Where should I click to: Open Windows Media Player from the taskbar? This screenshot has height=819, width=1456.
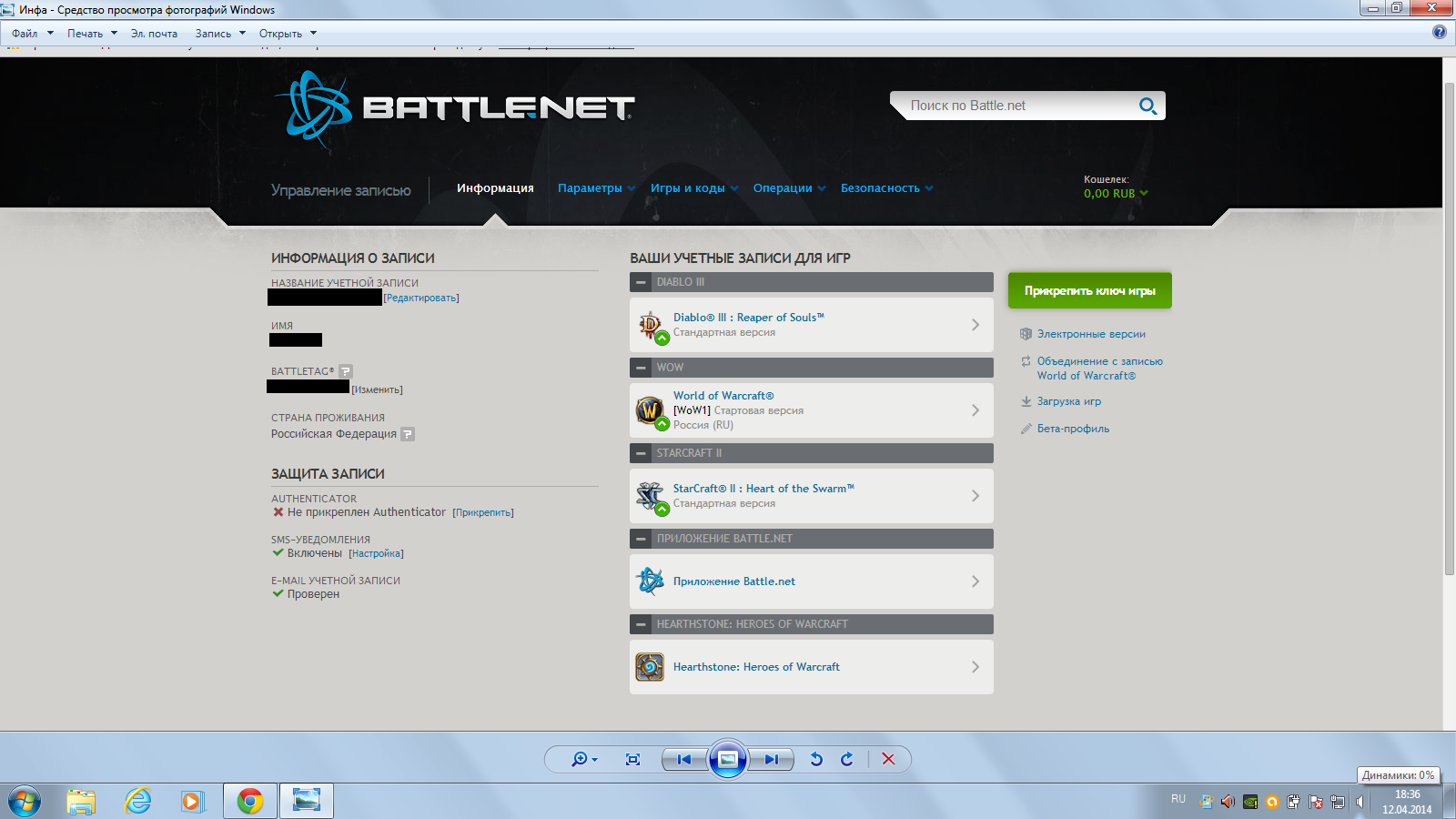(x=192, y=801)
